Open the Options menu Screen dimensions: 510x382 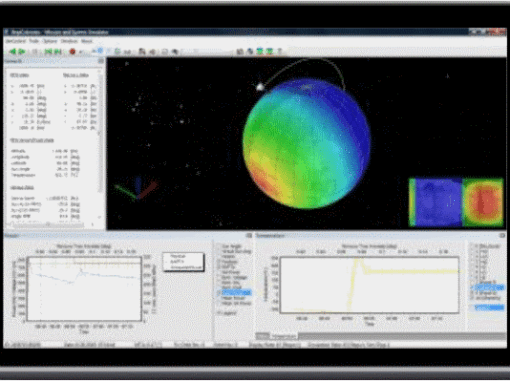(50, 41)
